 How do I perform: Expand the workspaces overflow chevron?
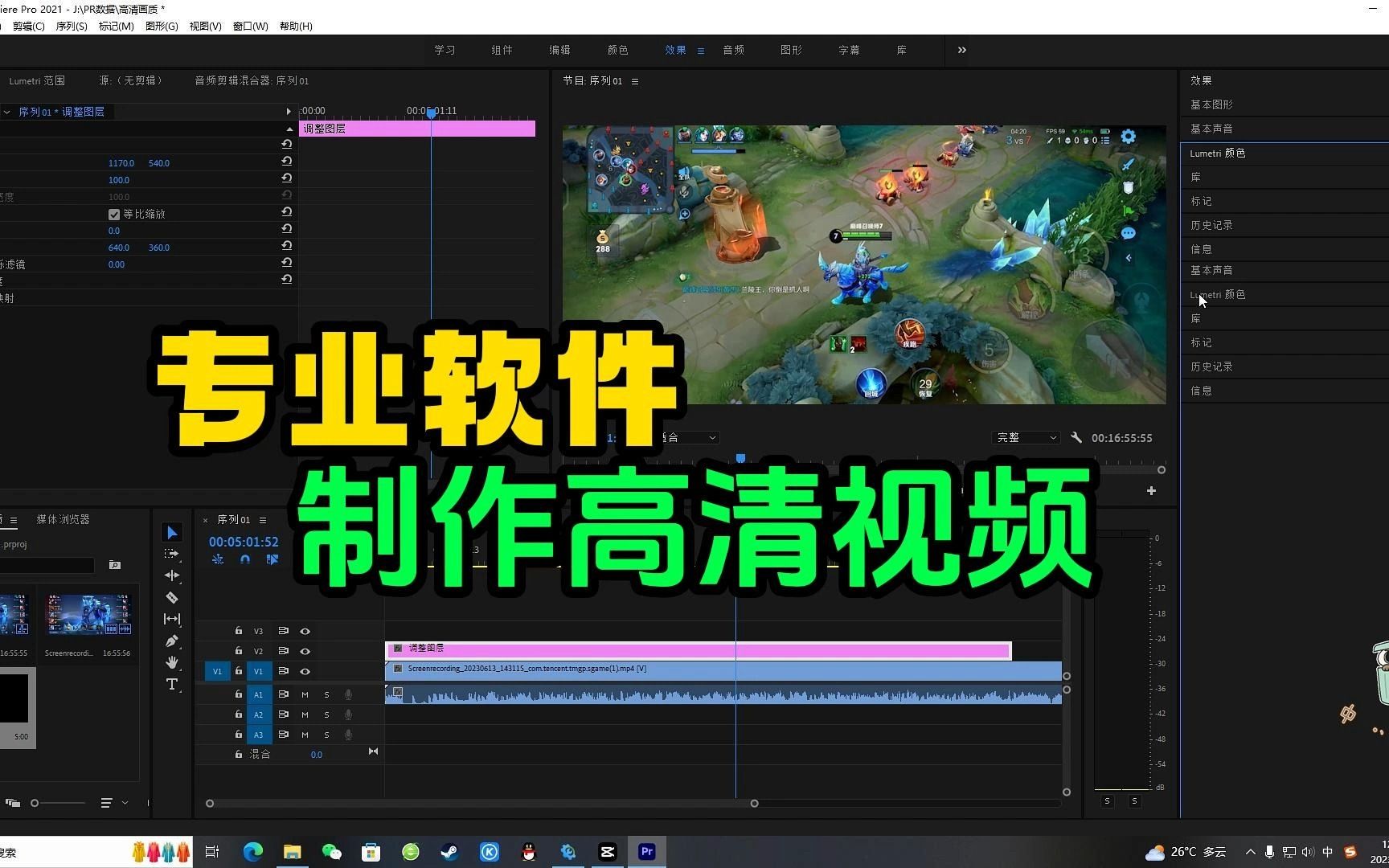962,50
